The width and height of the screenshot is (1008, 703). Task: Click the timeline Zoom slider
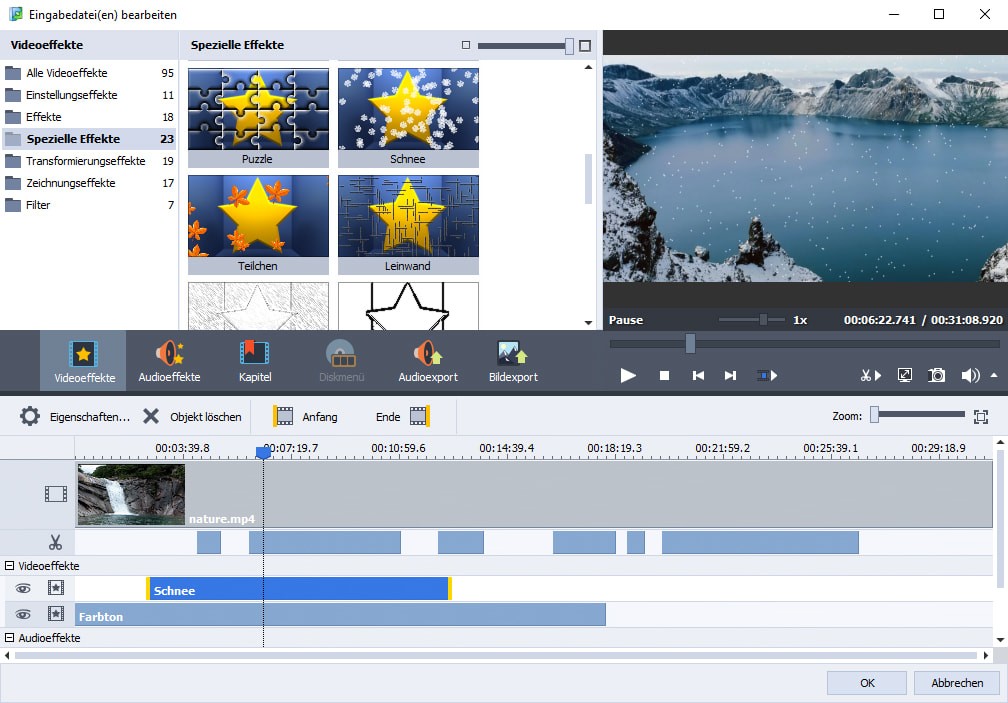pyautogui.click(x=918, y=415)
